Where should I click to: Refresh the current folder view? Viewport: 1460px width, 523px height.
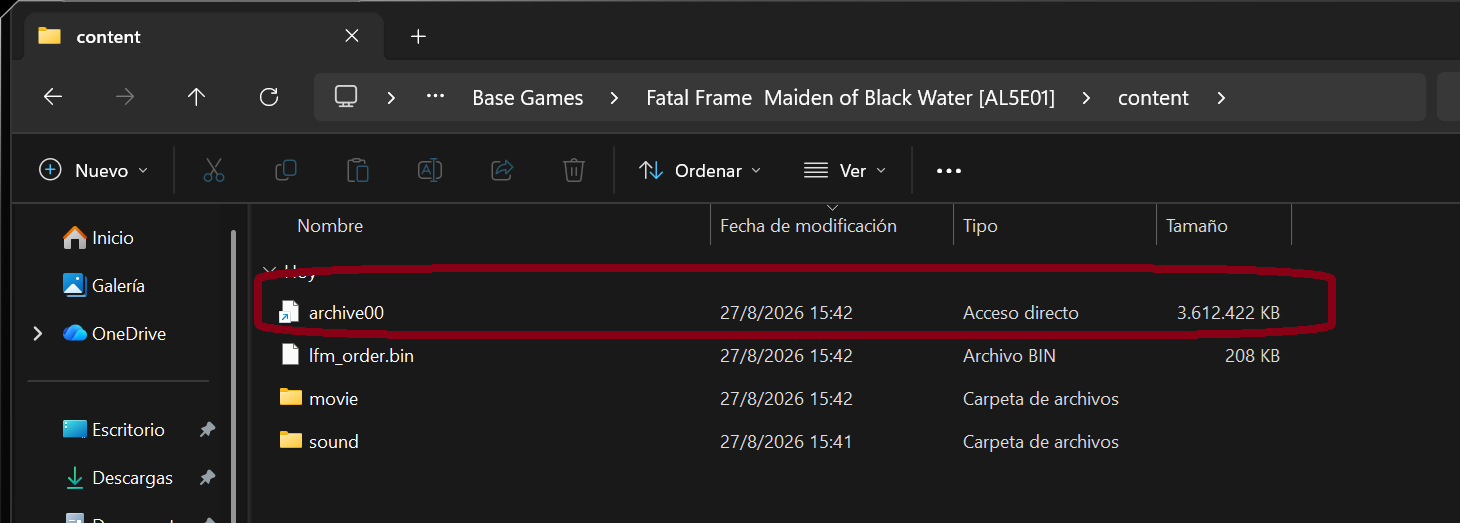[x=268, y=97]
